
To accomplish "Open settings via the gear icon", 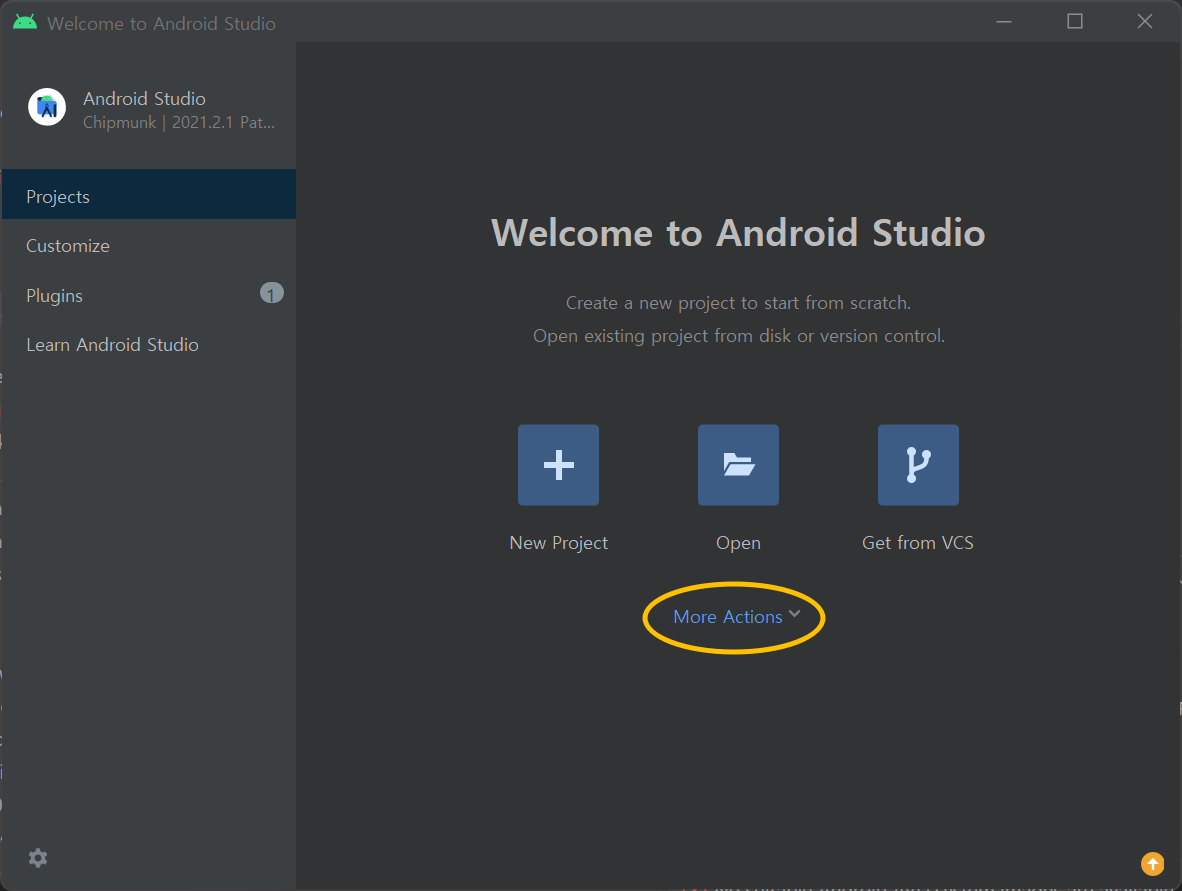I will [x=38, y=858].
